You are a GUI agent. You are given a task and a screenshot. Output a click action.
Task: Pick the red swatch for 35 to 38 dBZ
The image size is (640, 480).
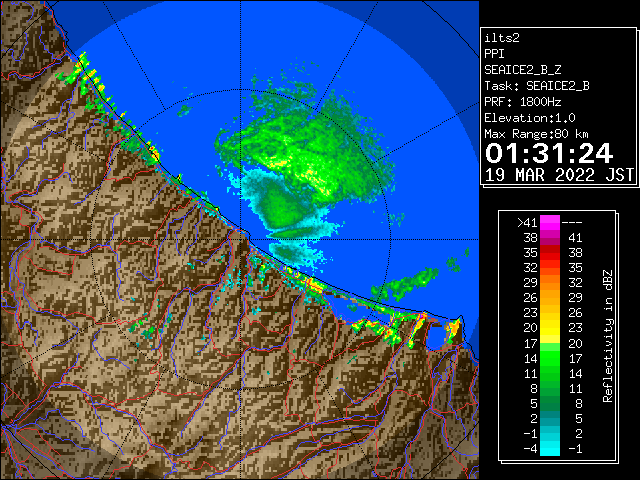(x=550, y=253)
